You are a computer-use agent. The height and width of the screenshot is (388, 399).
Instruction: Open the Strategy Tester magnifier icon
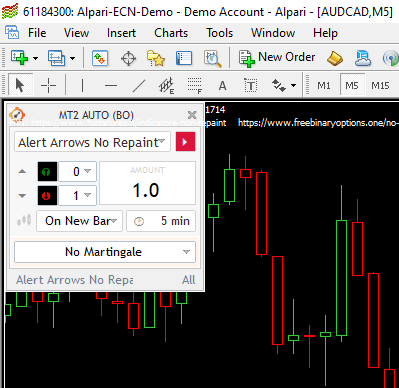click(x=212, y=59)
